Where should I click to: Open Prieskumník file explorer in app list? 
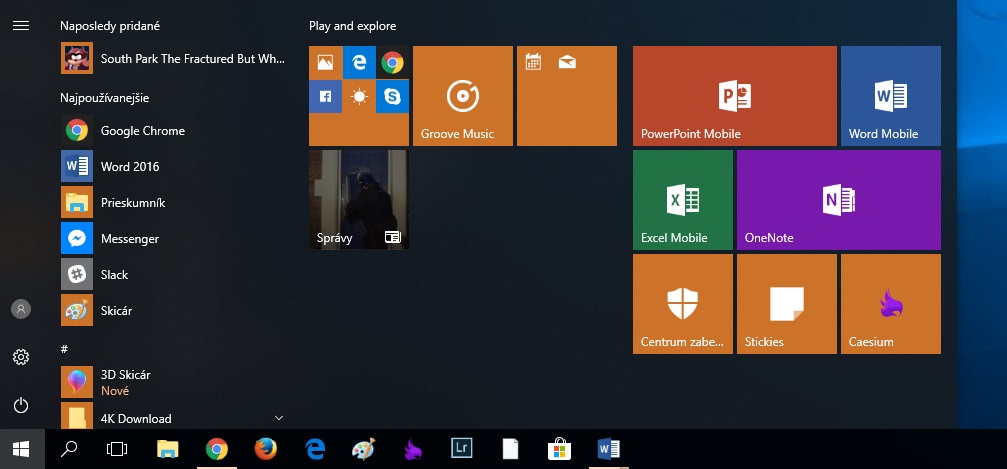pyautogui.click(x=173, y=202)
